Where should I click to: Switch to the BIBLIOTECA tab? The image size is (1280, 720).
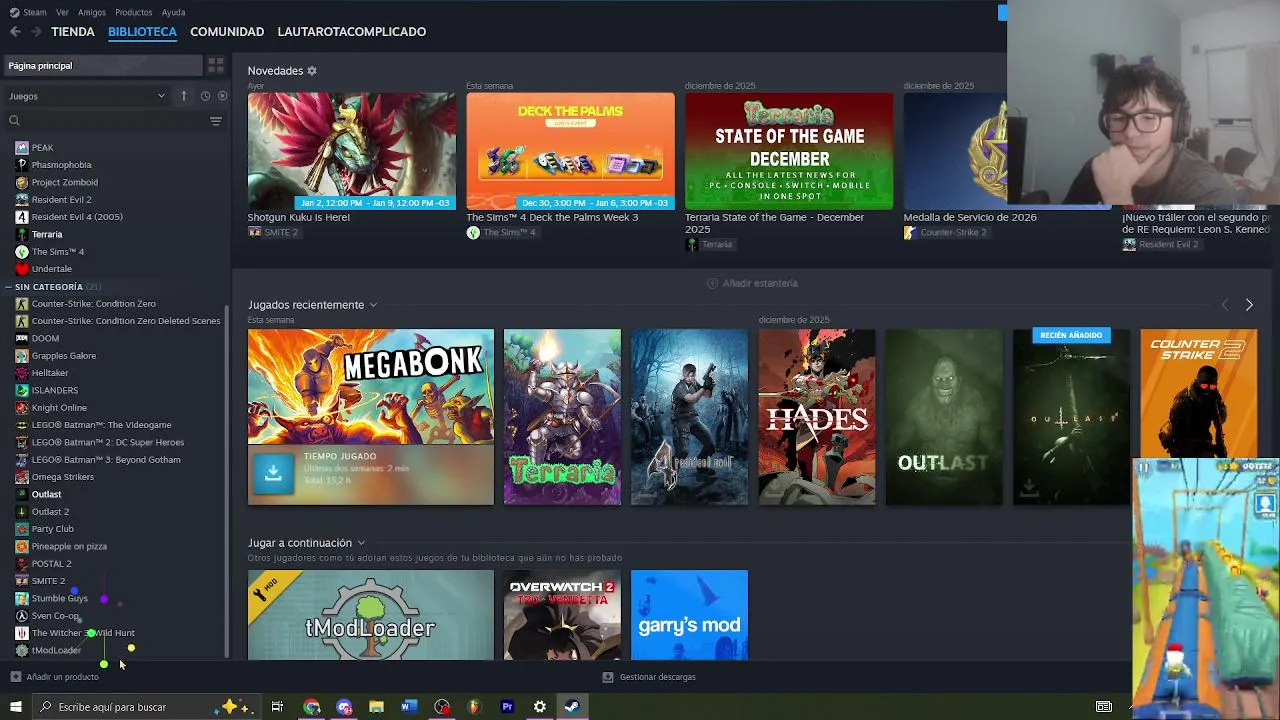coord(142,32)
